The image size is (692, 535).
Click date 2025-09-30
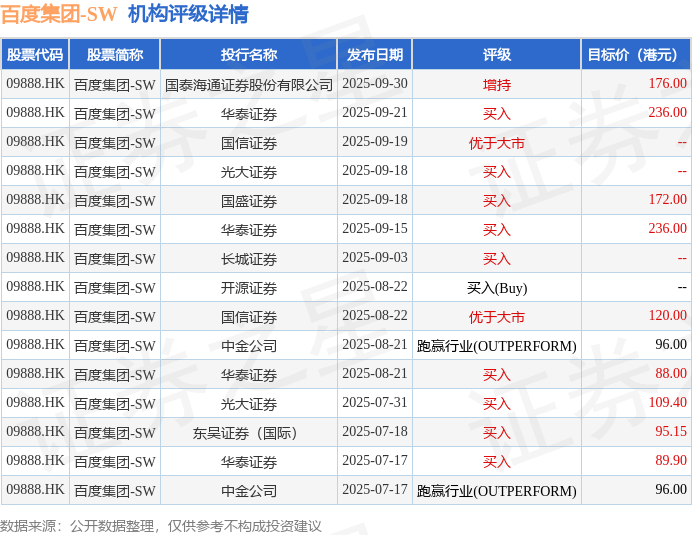click(375, 83)
